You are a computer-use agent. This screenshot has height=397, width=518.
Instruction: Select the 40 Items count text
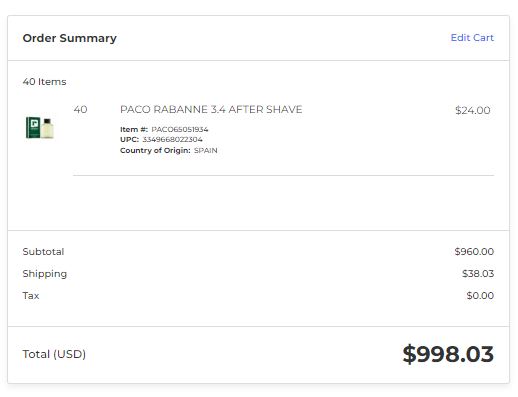(x=44, y=82)
